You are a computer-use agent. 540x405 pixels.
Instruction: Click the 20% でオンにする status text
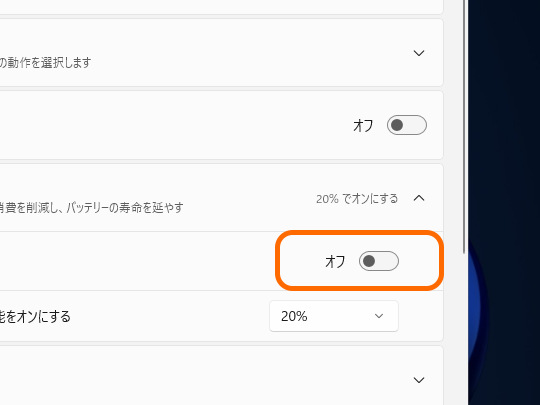coord(357,199)
